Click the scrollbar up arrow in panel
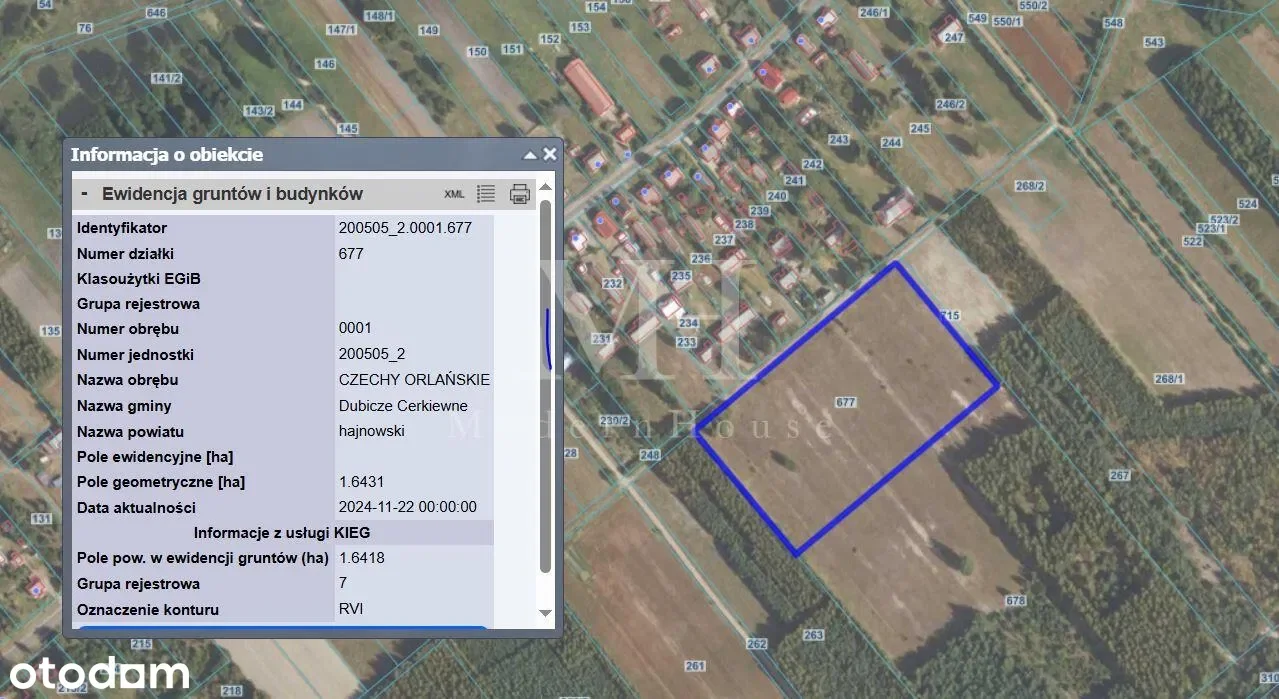Viewport: 1279px width, 699px height. [x=545, y=187]
